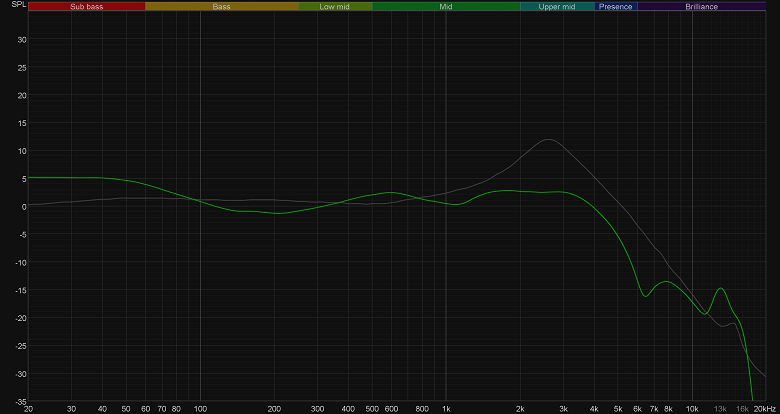Click the -15 dB axis value
Image resolution: width=780 pixels, height=414 pixels.
20,290
